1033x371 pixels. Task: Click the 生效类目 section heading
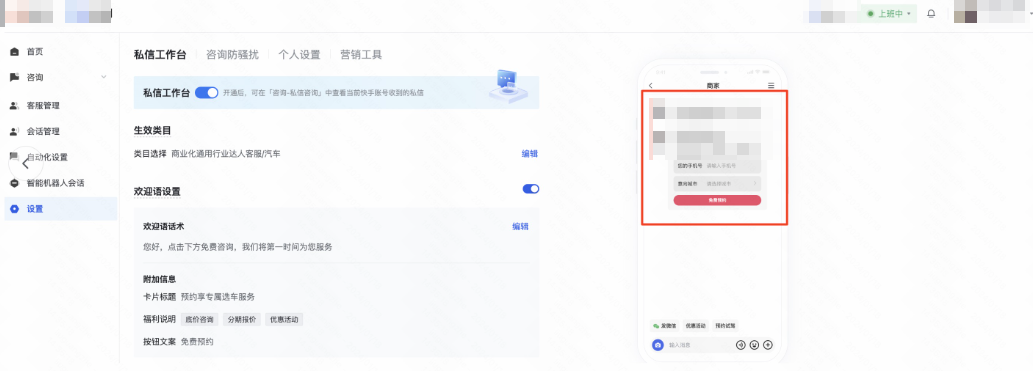pyautogui.click(x=153, y=130)
